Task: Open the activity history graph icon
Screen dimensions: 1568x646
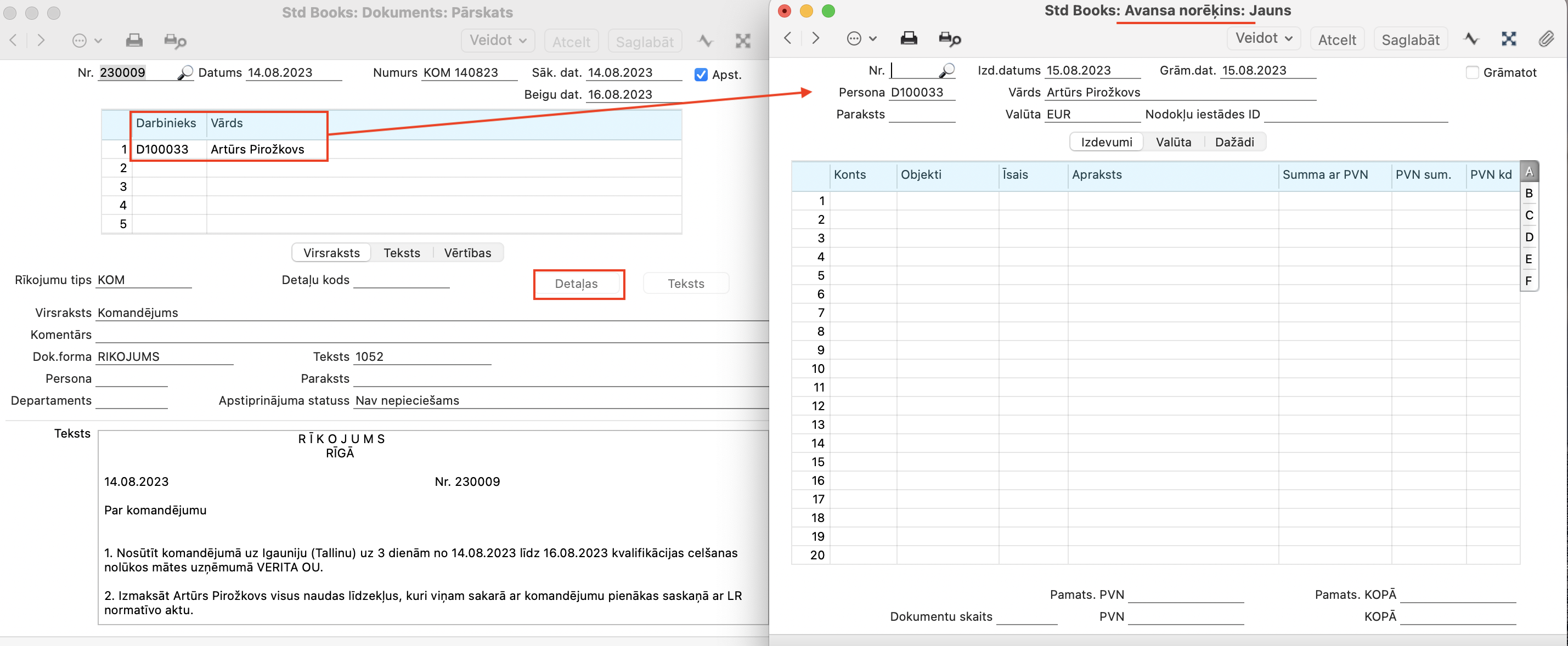Action: [x=1471, y=39]
